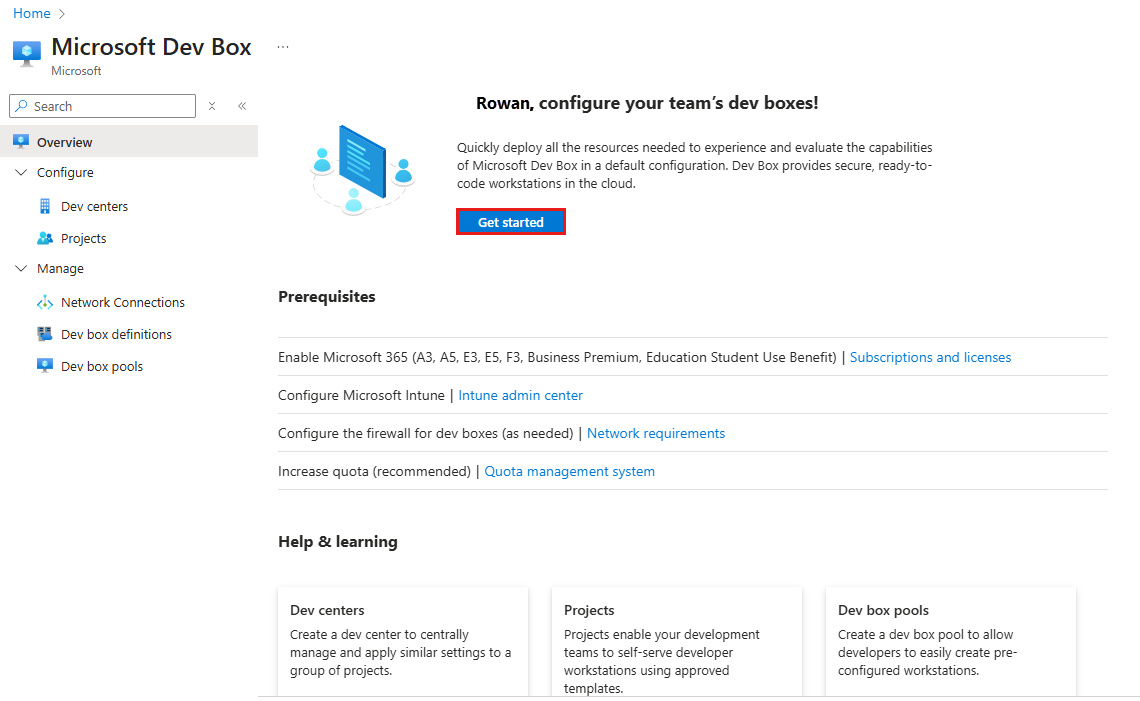Expand the Configure section
The height and width of the screenshot is (701, 1140).
pyautogui.click(x=22, y=172)
